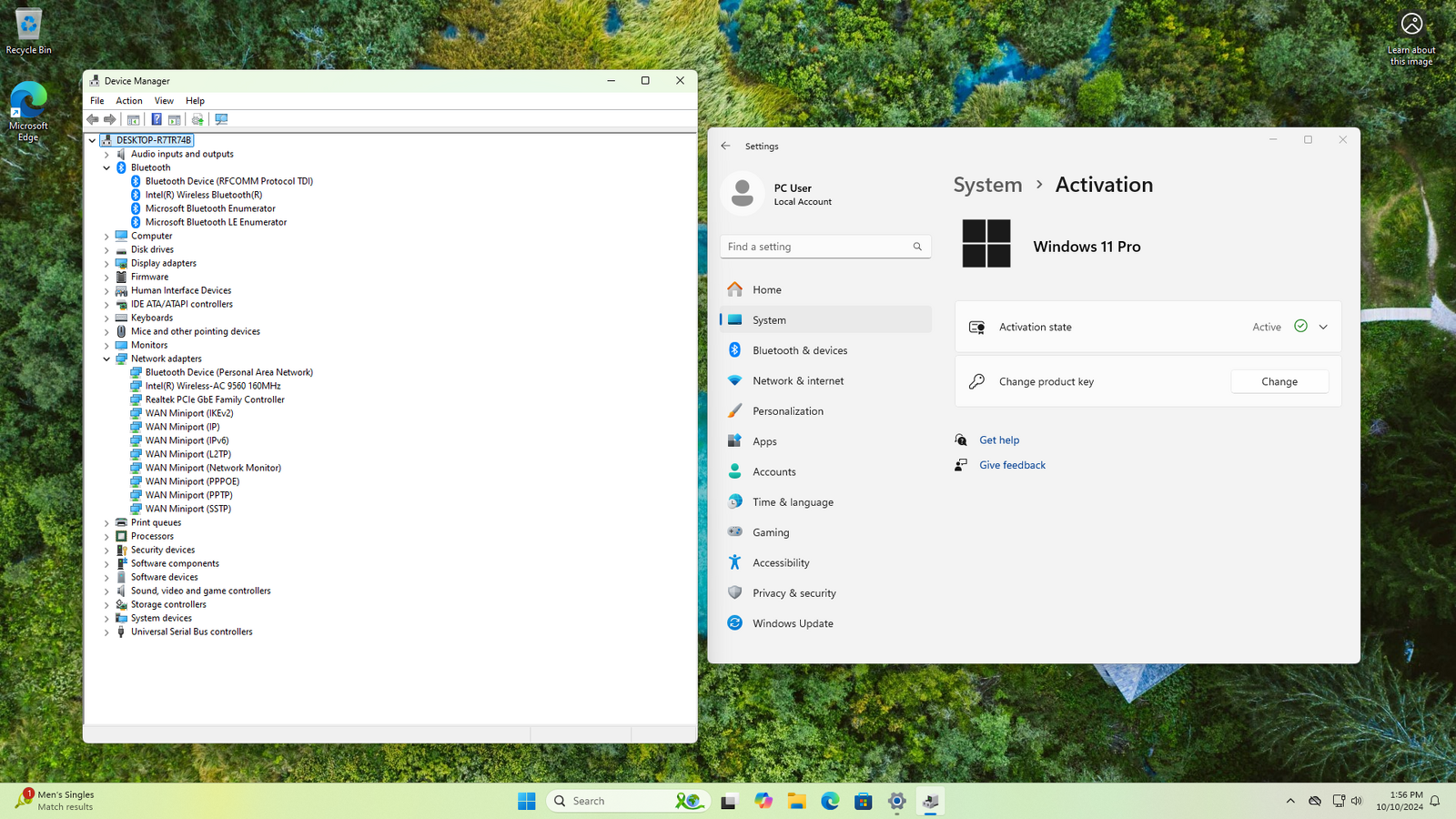Screen dimensions: 1456x819
Task: Open Home in Settings sidebar
Action: pos(825,289)
